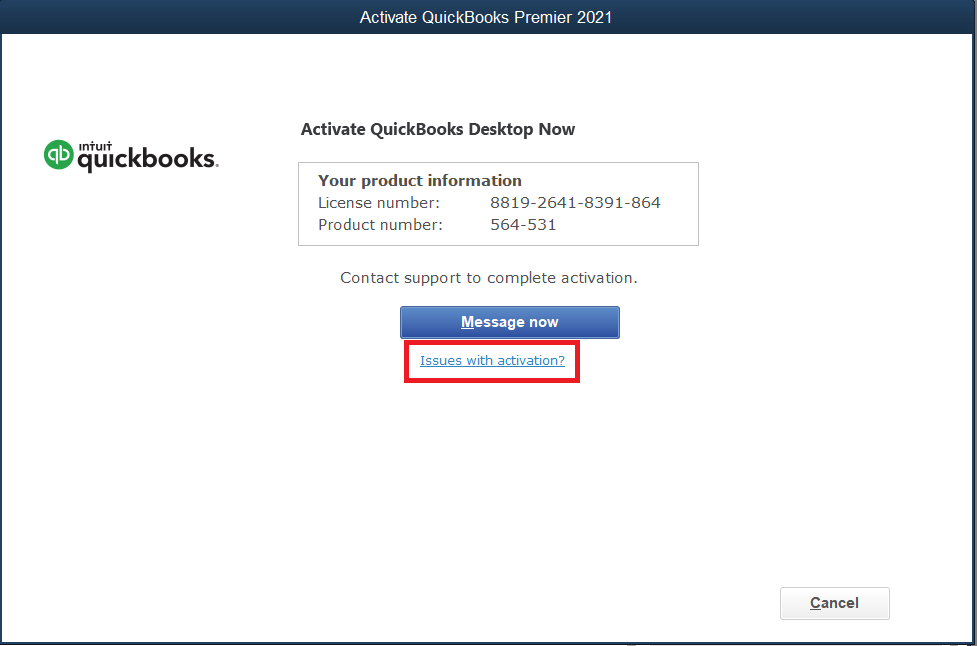
Task: Click the Contact support to complete activation text
Action: click(489, 278)
